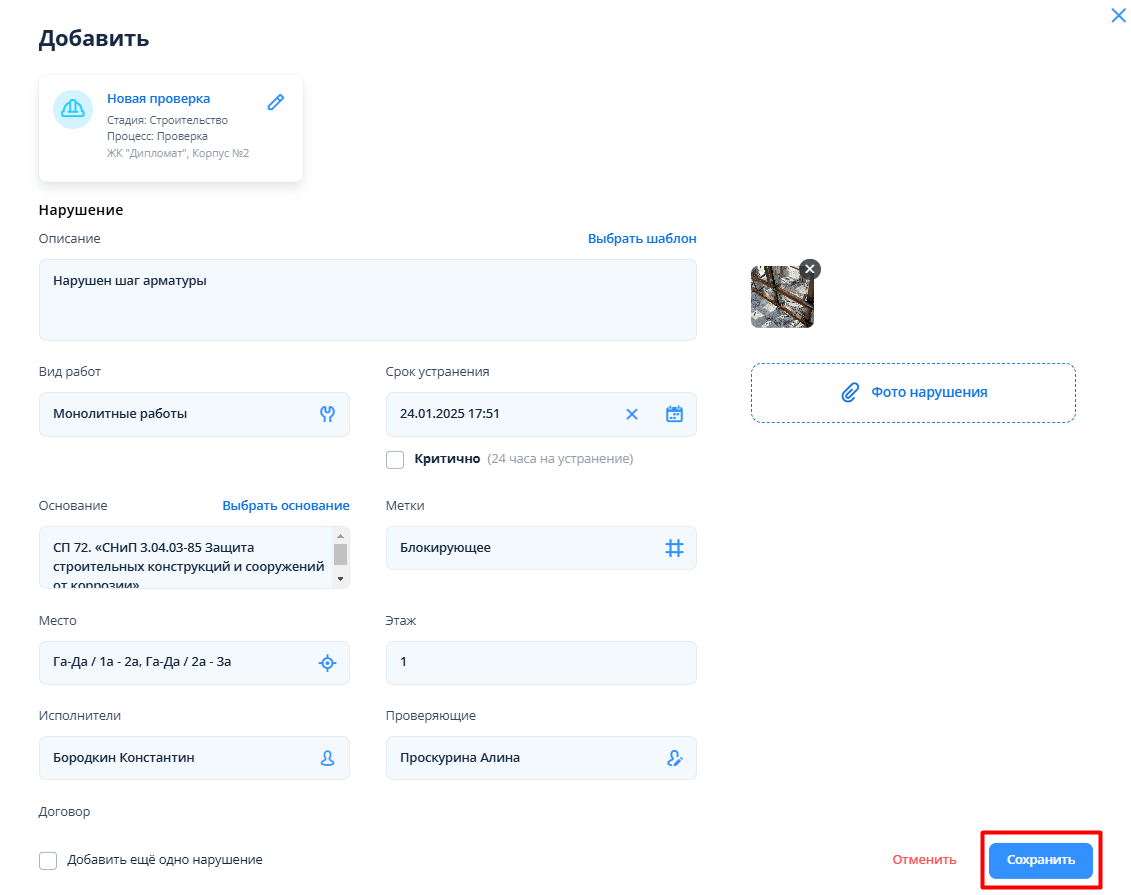Click the location target icon in Место field

pos(327,662)
